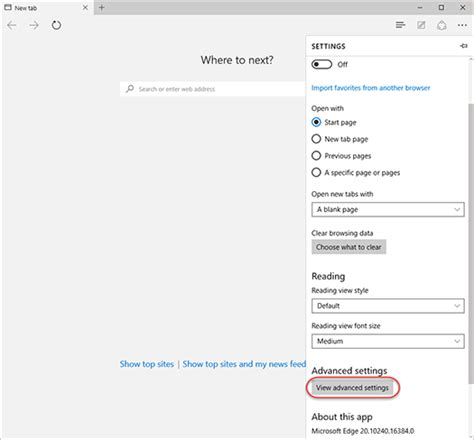
Task: Pin the Settings pane with pin icon
Action: (463, 46)
